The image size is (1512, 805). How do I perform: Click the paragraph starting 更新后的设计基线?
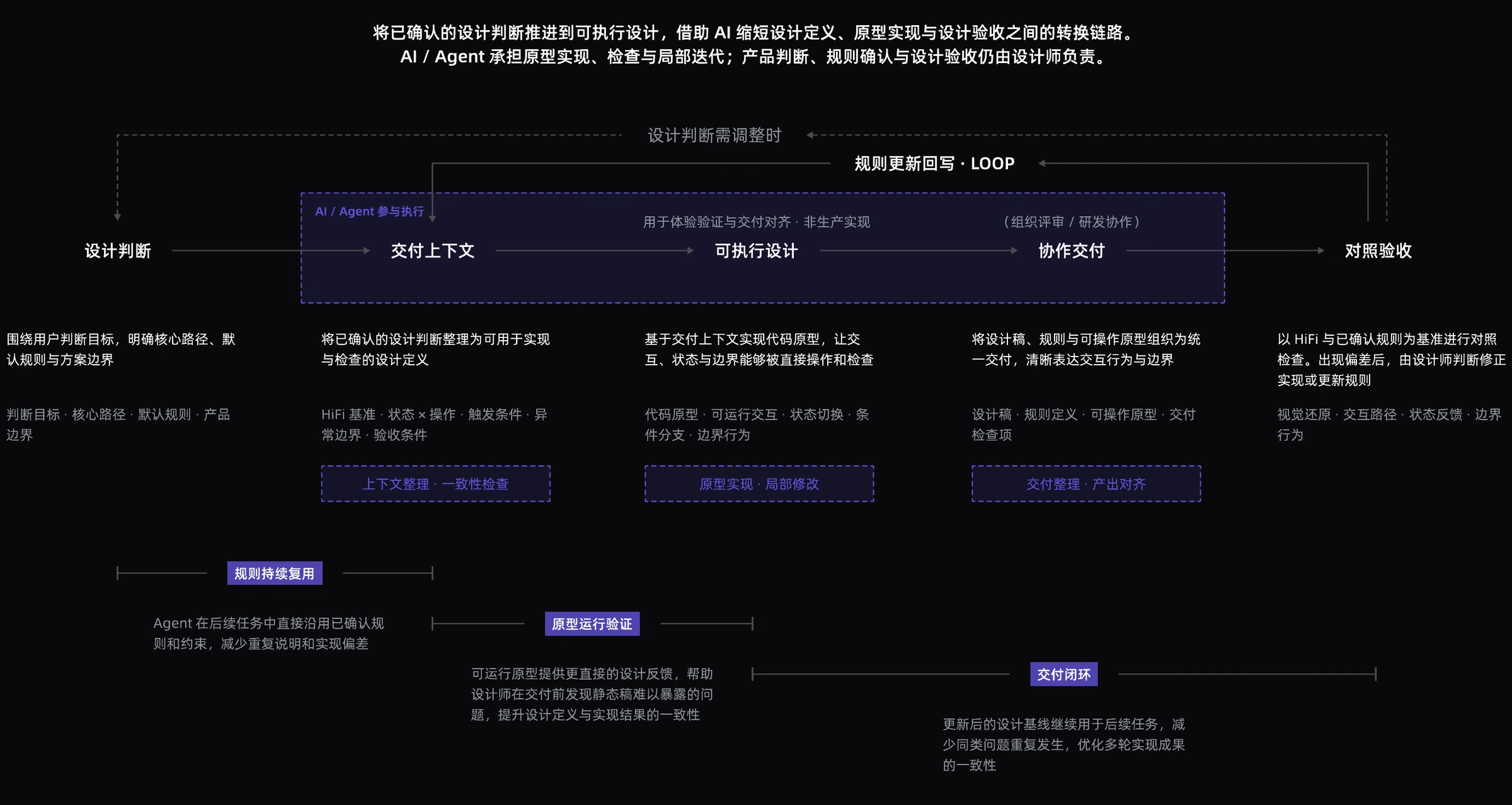tap(1064, 745)
